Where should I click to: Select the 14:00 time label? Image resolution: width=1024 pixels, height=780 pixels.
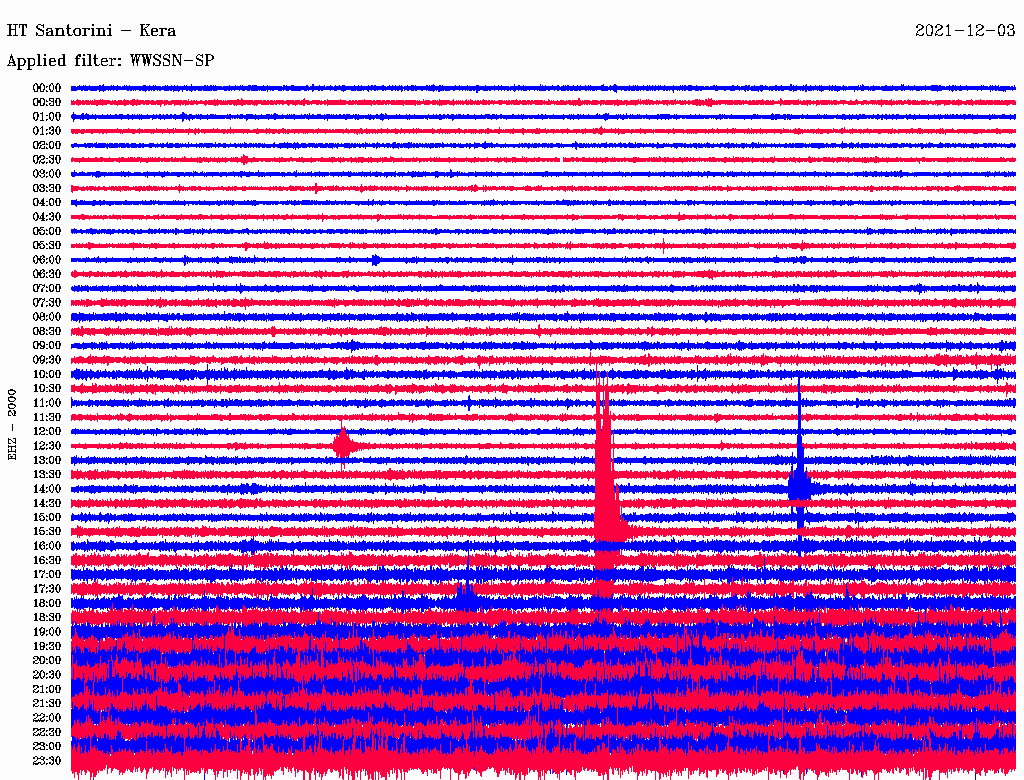(x=47, y=489)
